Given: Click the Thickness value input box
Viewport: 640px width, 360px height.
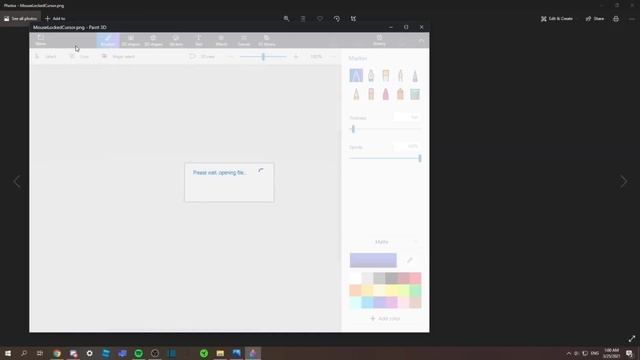Looking at the screenshot, I should [407, 118].
